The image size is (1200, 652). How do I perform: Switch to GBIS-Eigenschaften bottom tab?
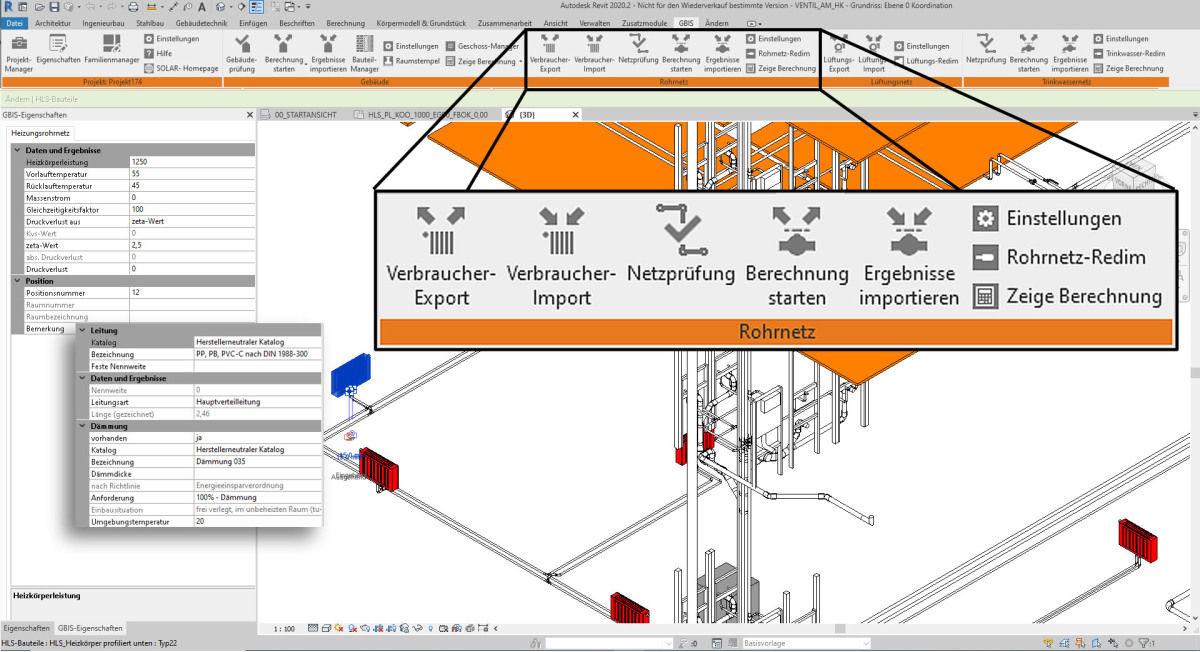90,628
